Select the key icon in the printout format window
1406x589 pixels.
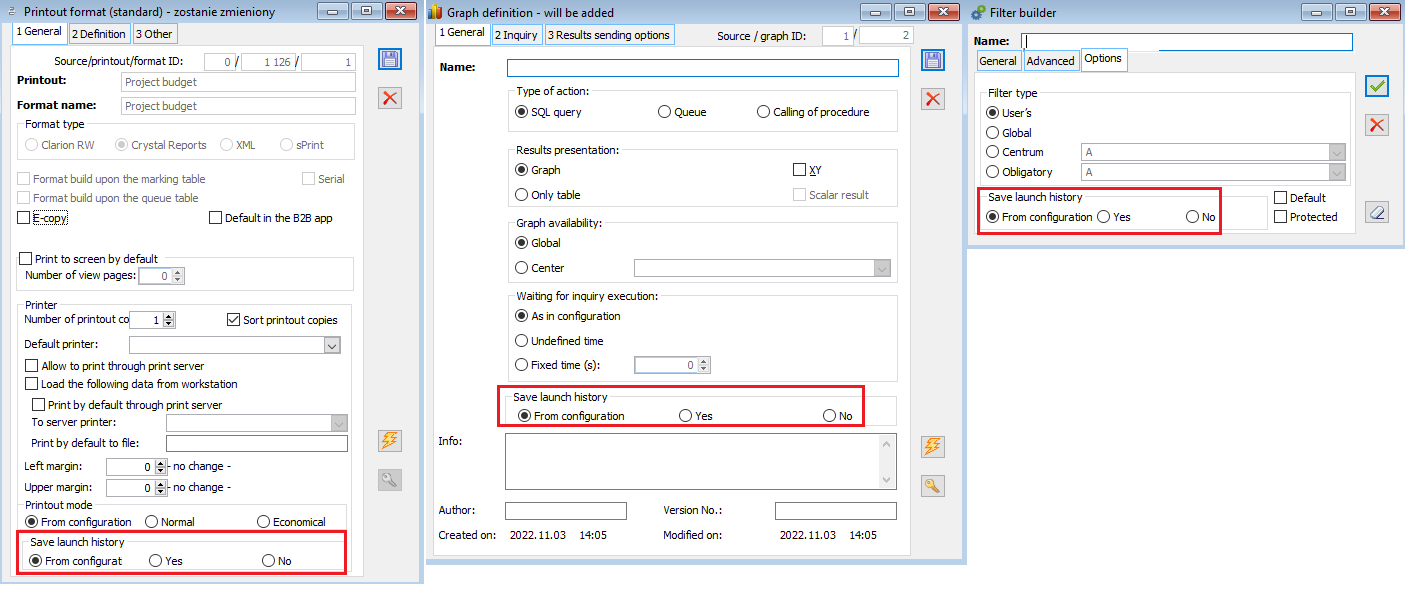coord(390,479)
